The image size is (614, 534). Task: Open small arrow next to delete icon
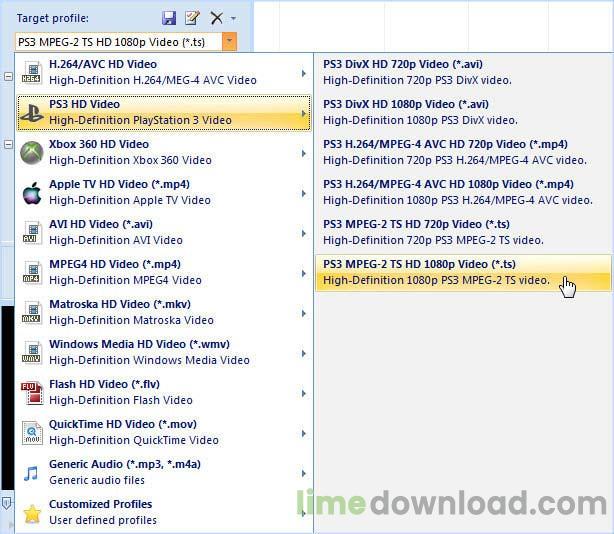233,18
